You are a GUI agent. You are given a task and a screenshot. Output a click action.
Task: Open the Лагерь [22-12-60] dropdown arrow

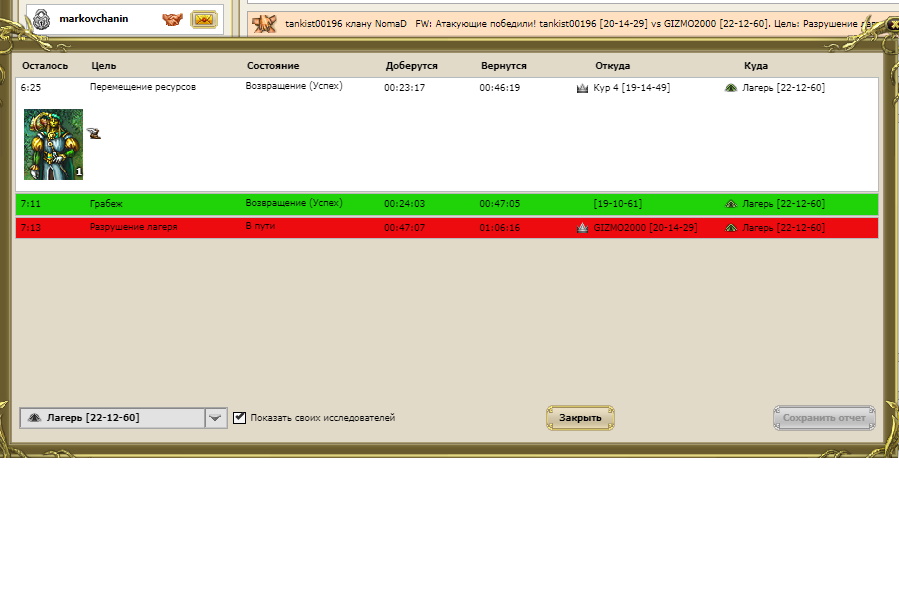[x=216, y=418]
